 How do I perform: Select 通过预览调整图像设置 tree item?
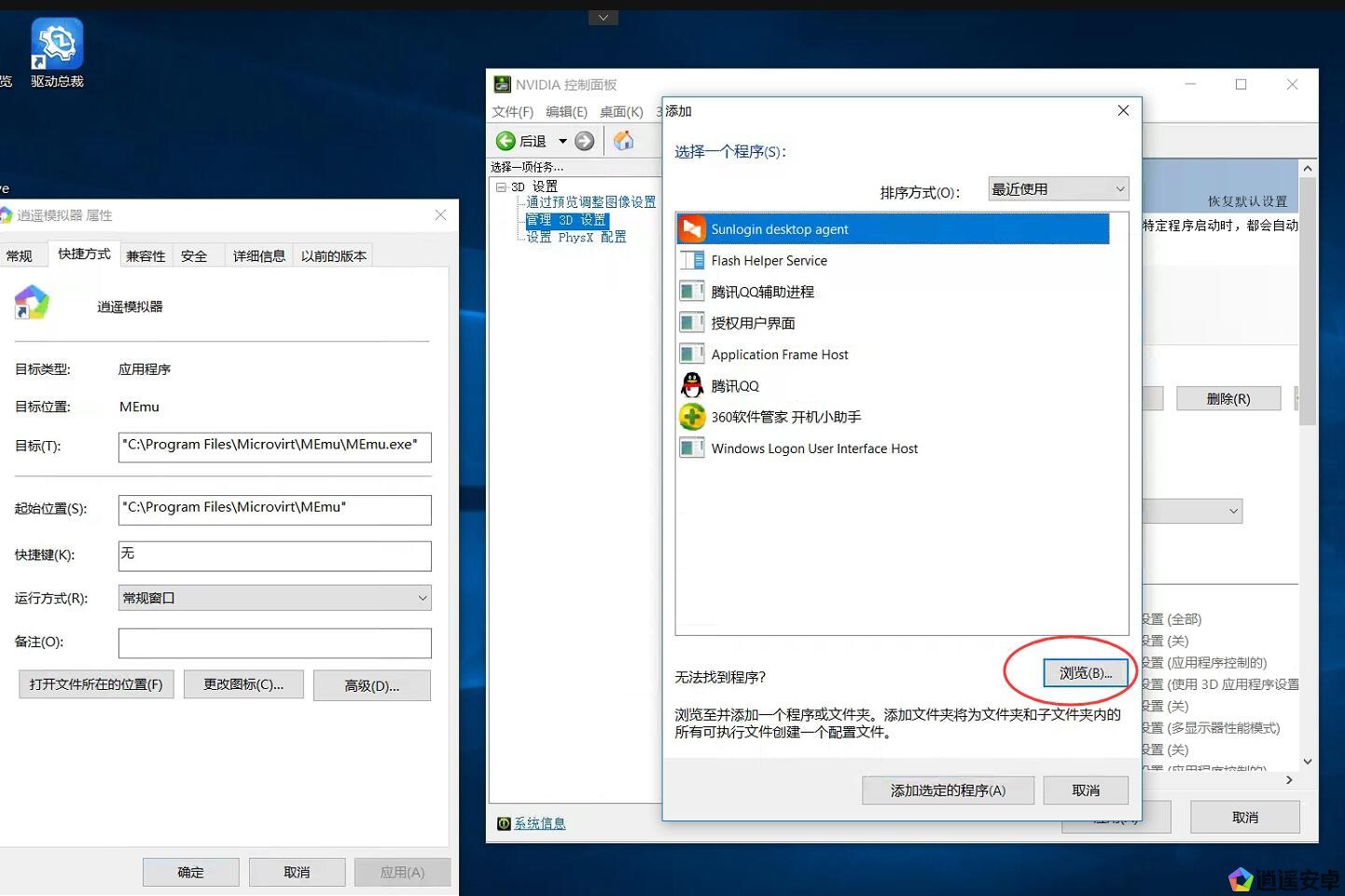pos(590,202)
